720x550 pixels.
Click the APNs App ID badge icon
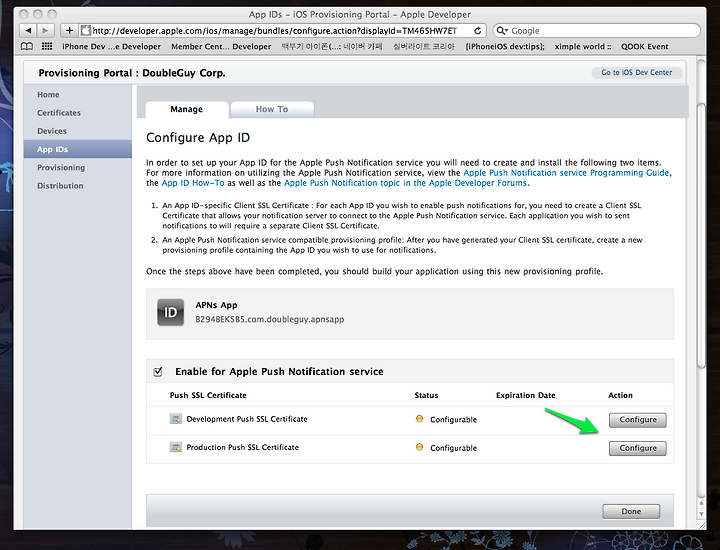coord(170,312)
